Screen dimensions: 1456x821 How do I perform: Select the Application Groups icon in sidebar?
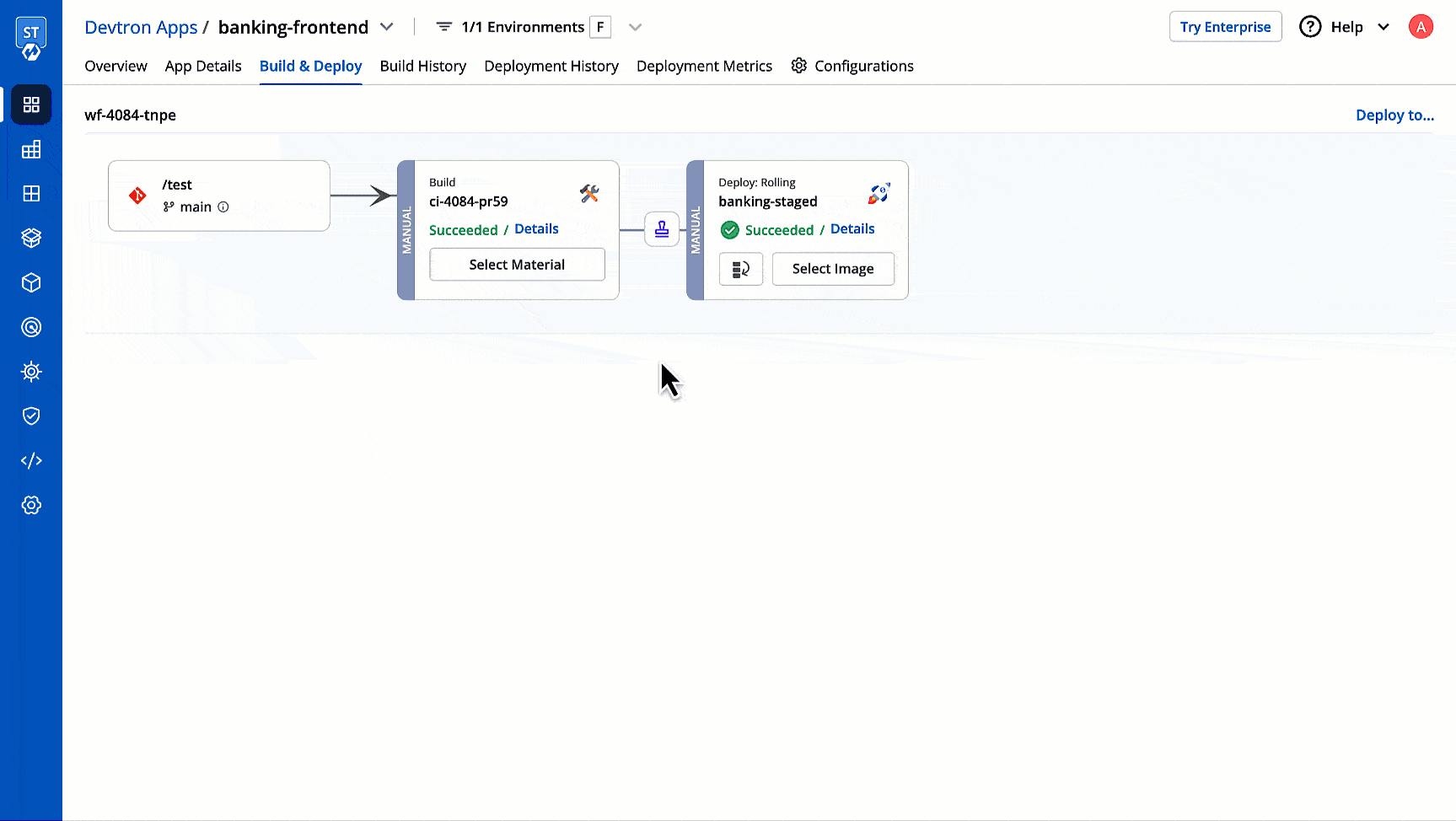(x=31, y=149)
